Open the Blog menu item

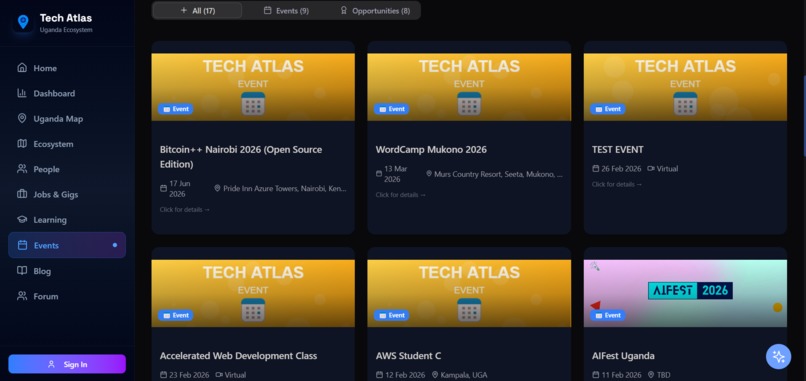[67, 270]
